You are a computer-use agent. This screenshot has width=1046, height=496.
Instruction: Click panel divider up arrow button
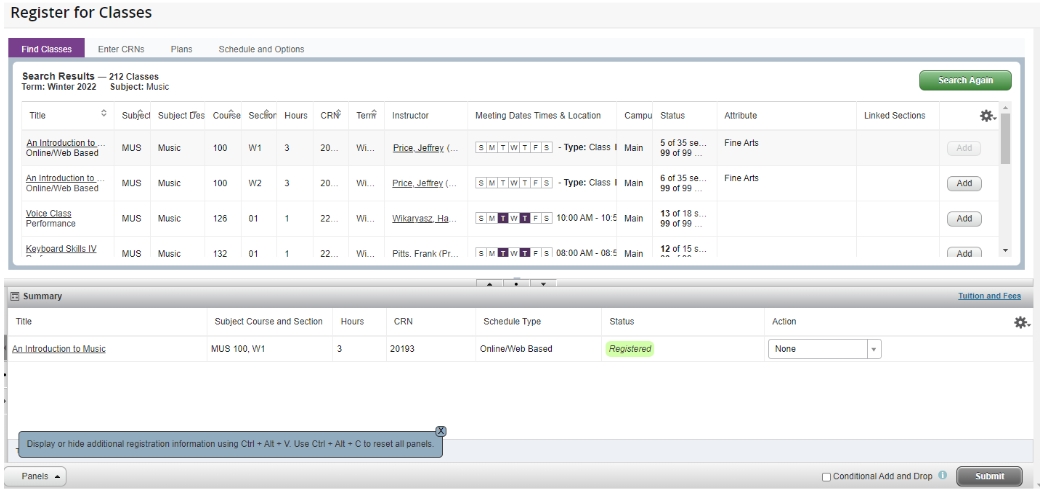coord(490,283)
